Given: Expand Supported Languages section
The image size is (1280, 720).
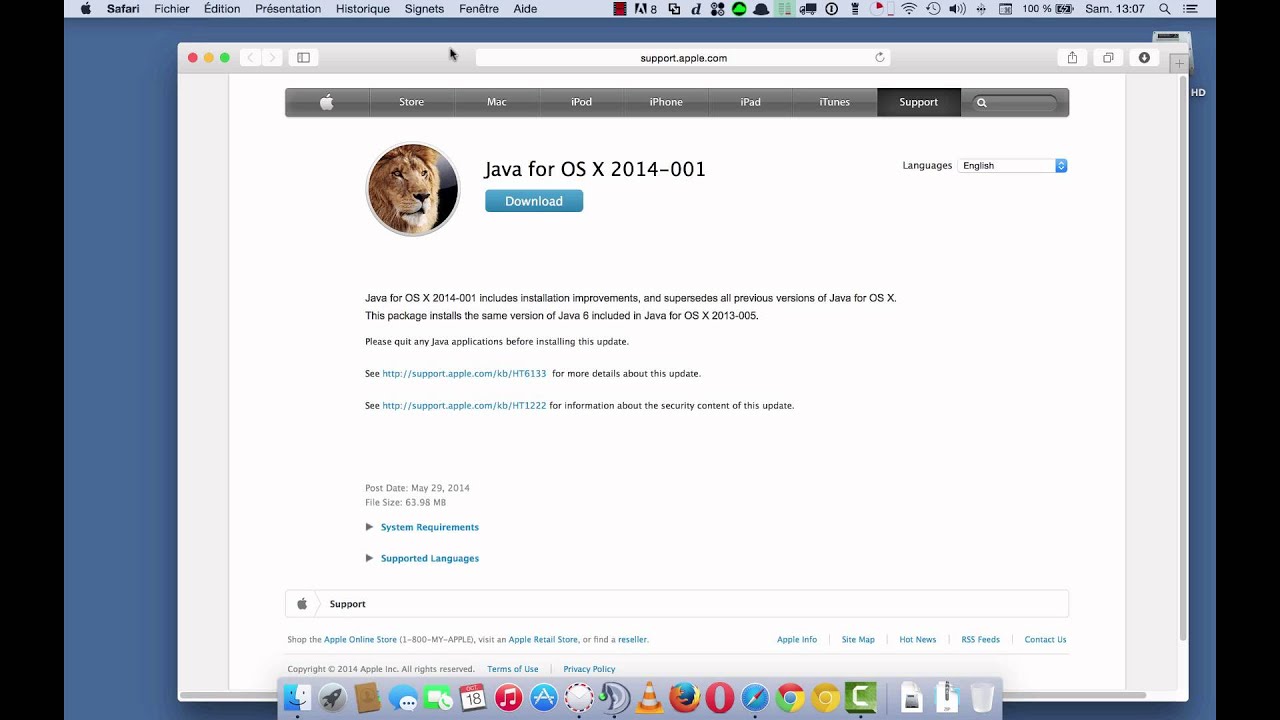Looking at the screenshot, I should pyautogui.click(x=429, y=558).
